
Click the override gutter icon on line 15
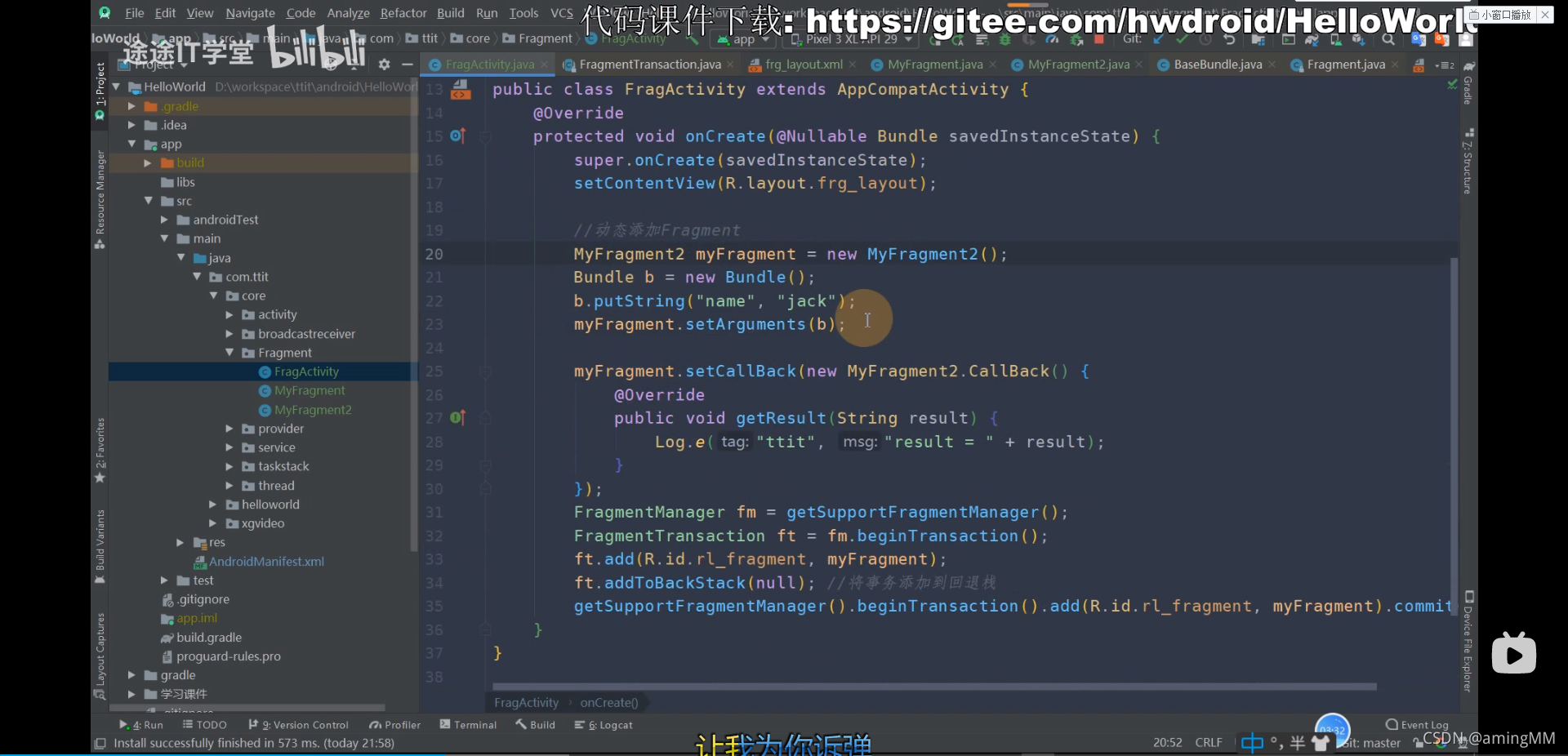[457, 136]
